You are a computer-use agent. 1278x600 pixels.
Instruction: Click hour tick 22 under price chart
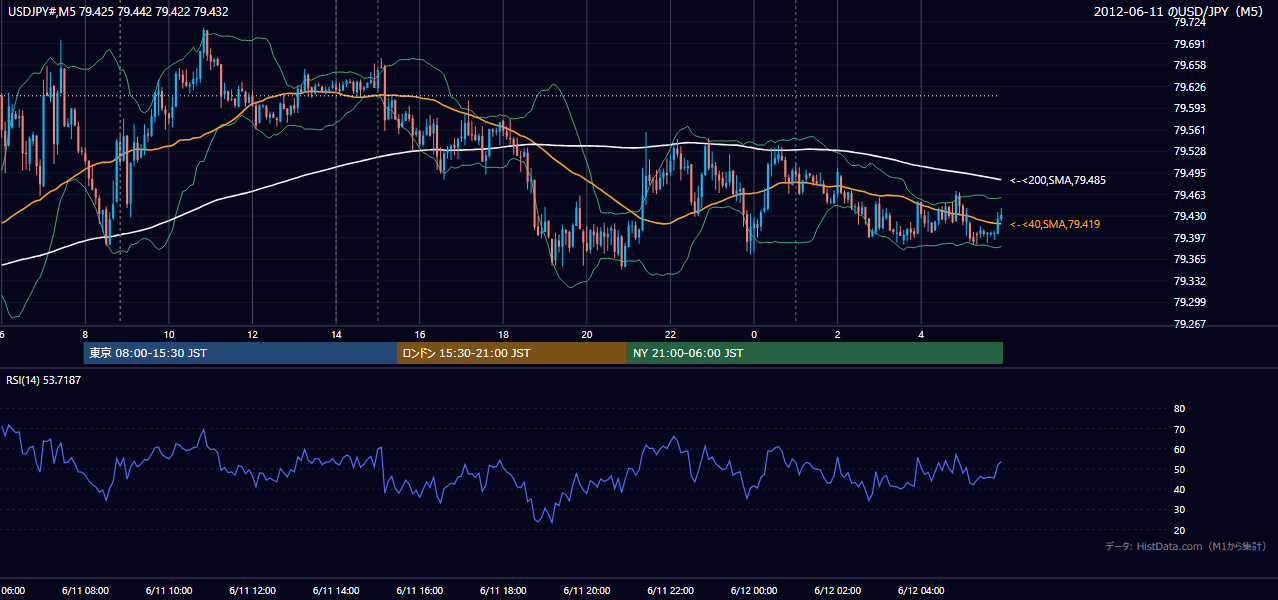[670, 335]
